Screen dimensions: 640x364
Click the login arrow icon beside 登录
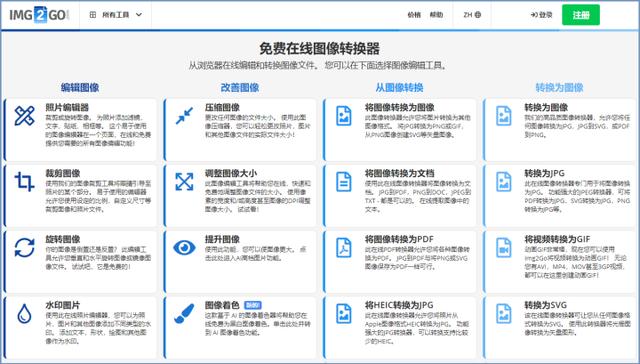[534, 15]
